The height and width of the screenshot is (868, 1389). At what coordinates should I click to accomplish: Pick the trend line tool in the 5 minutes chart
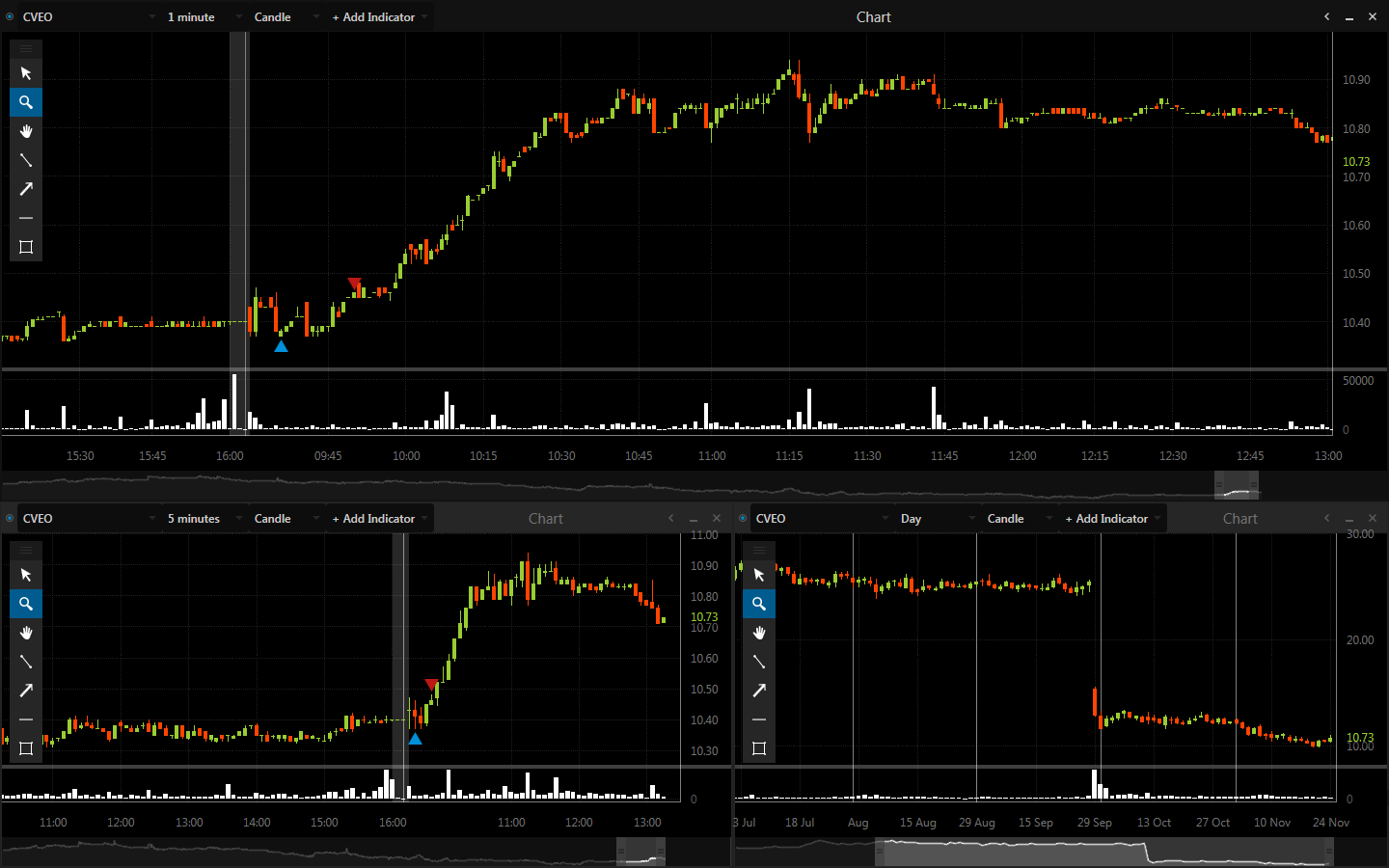pos(26,662)
